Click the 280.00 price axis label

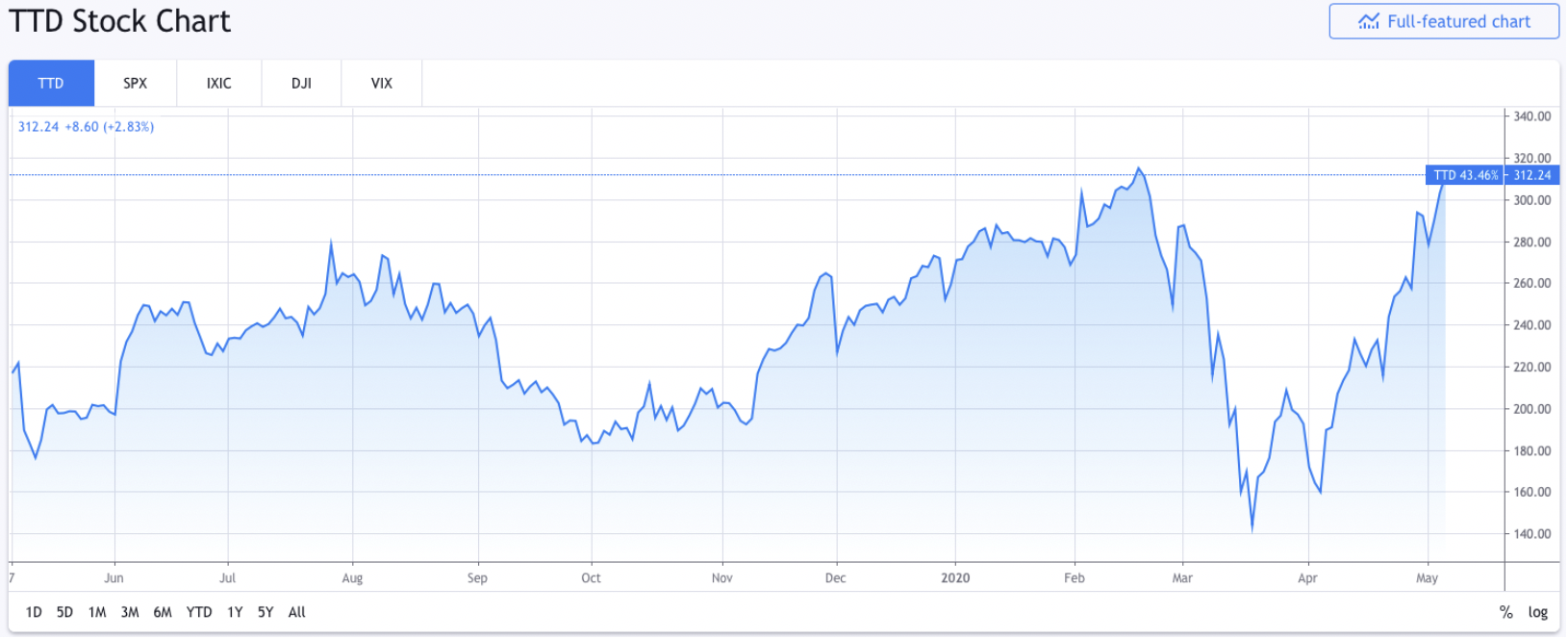click(x=1532, y=242)
